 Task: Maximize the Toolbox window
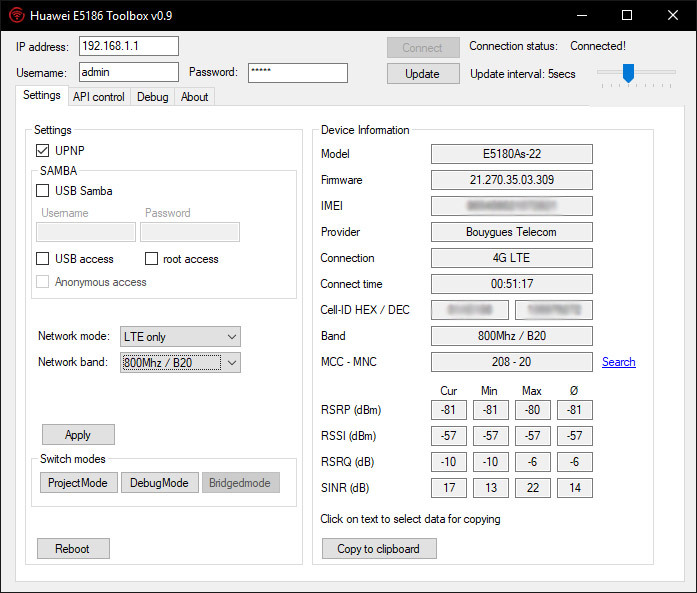[627, 15]
